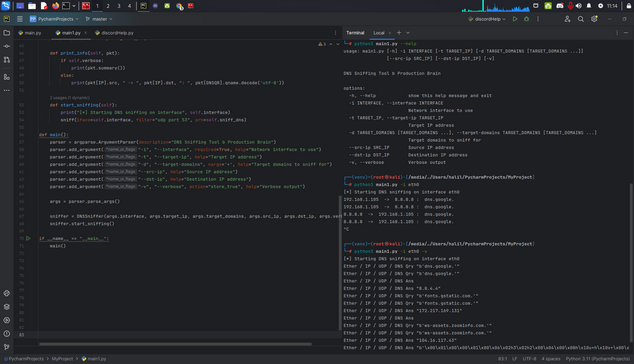Click the editor vertical scrollbar
The width and height of the screenshot is (634, 364).
click(x=340, y=263)
